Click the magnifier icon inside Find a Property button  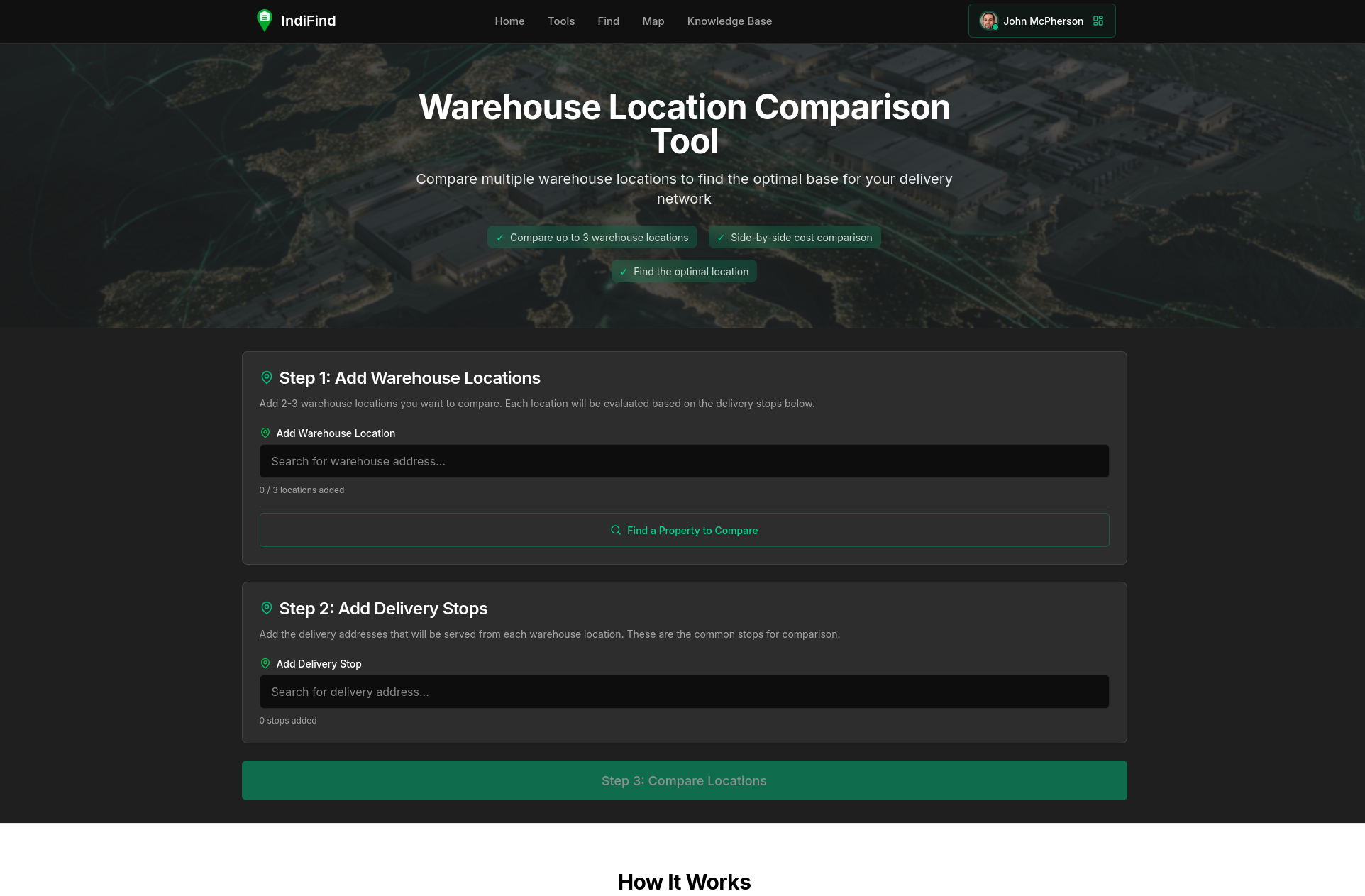pos(616,530)
